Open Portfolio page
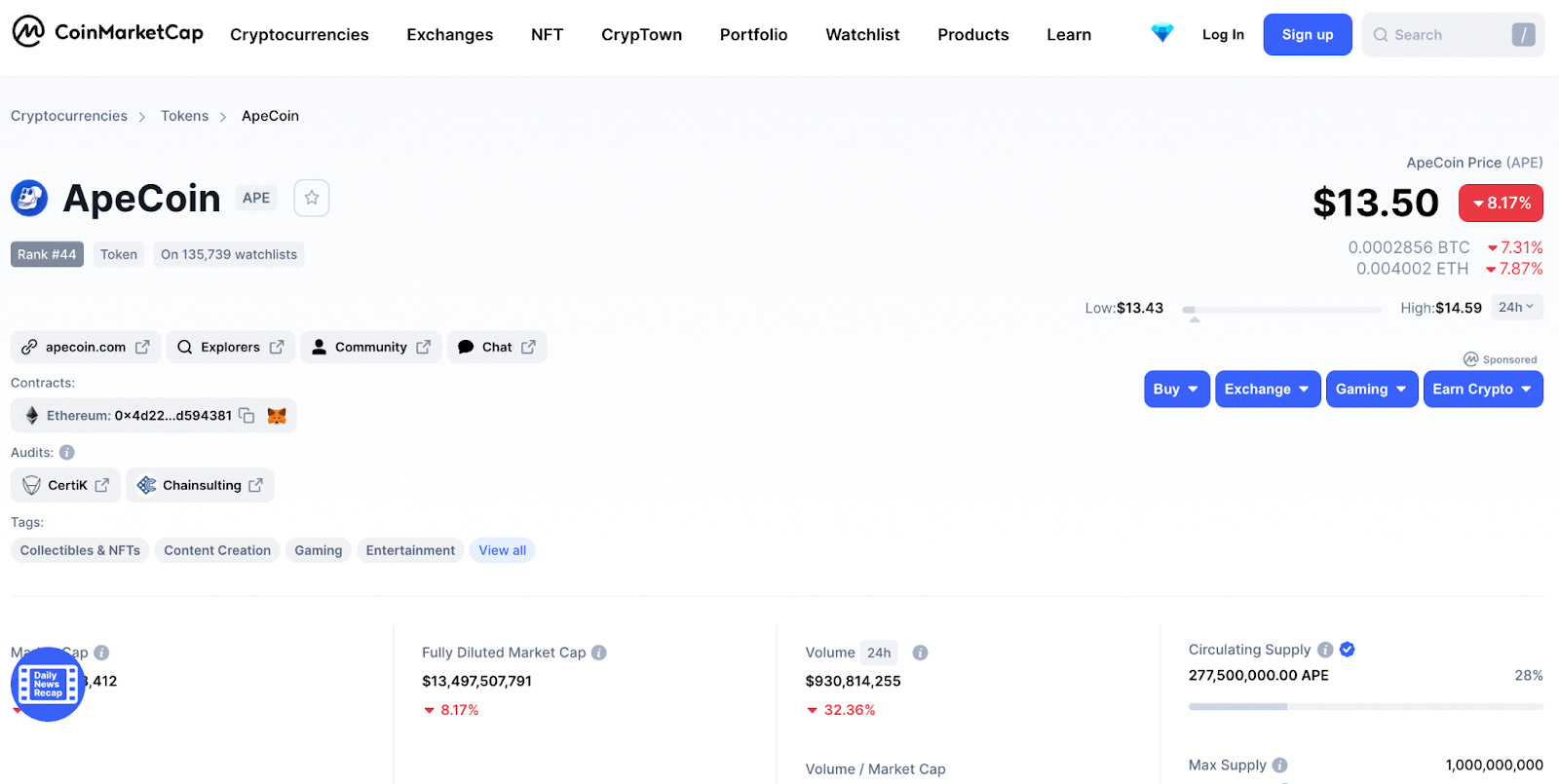The height and width of the screenshot is (784, 1559). click(x=754, y=35)
